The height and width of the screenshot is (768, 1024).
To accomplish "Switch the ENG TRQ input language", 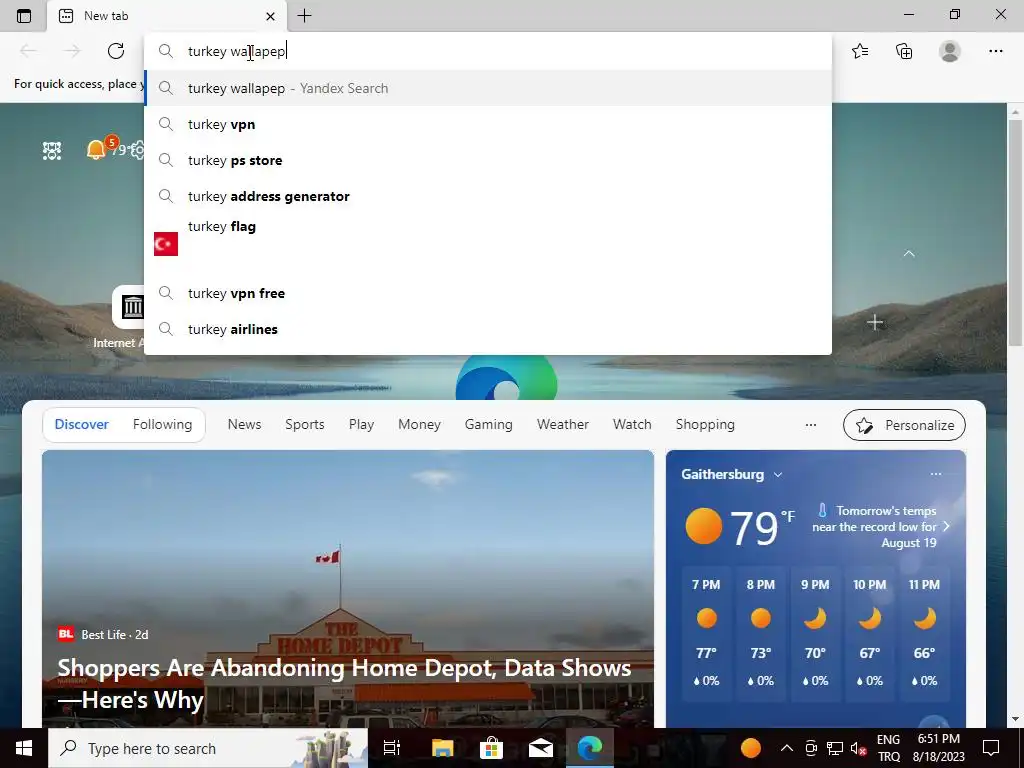I will [888, 748].
